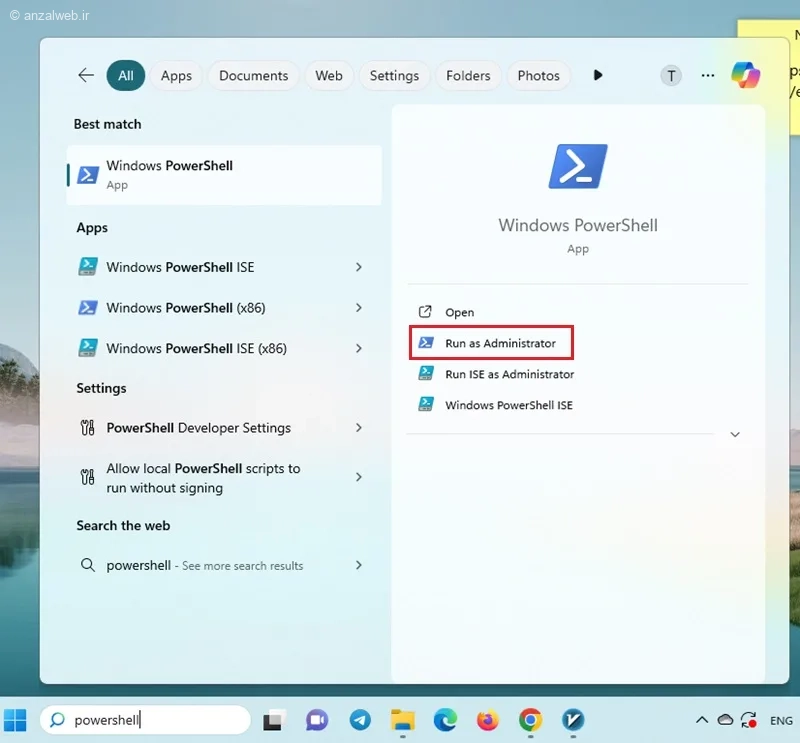
Task: Switch to the Documents filter tab
Action: click(254, 76)
